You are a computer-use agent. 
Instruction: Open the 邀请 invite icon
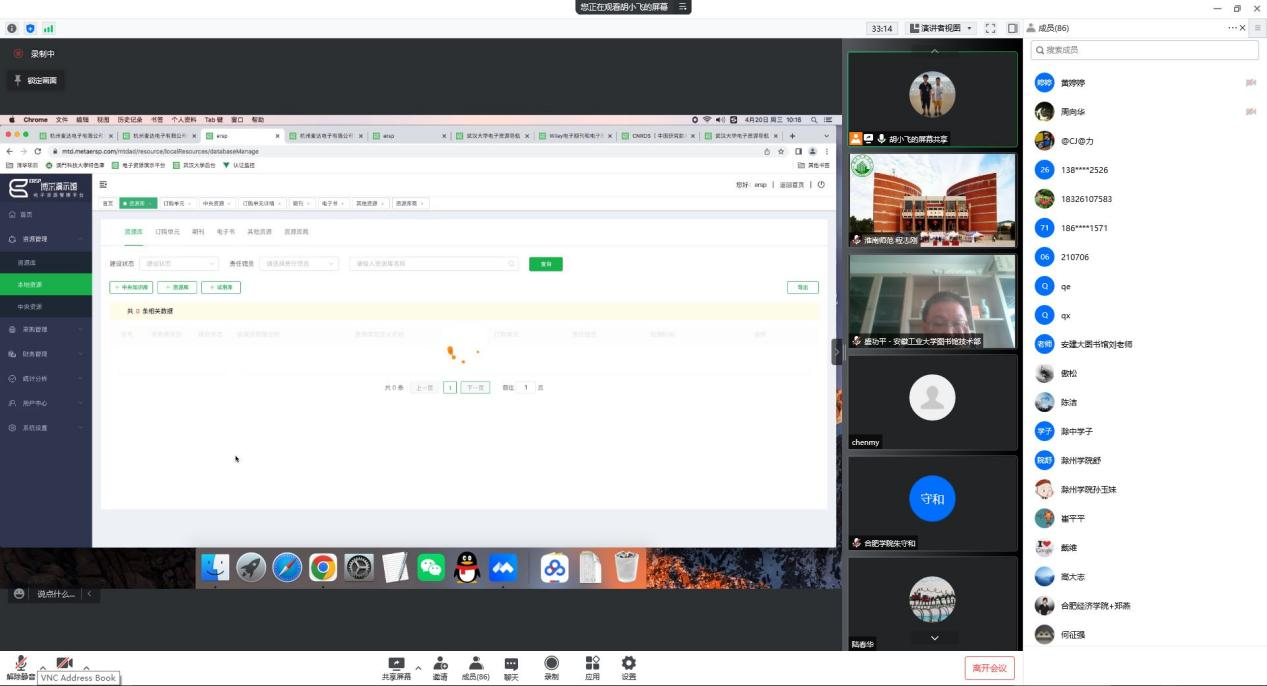[x=440, y=668]
